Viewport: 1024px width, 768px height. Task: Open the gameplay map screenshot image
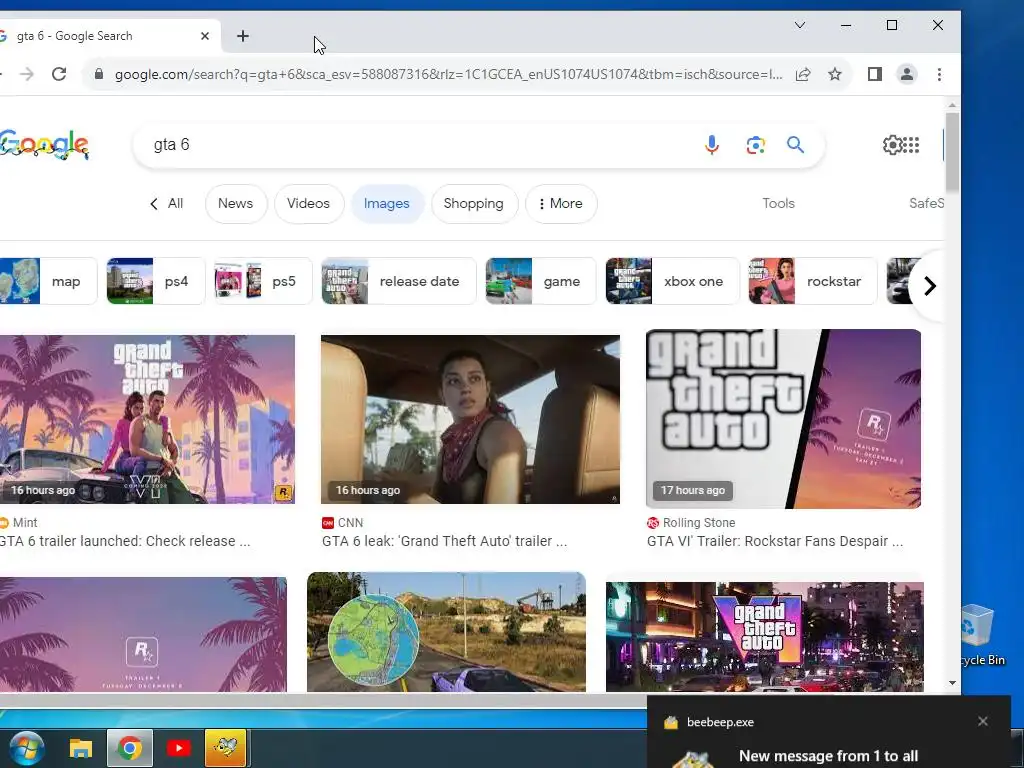446,632
